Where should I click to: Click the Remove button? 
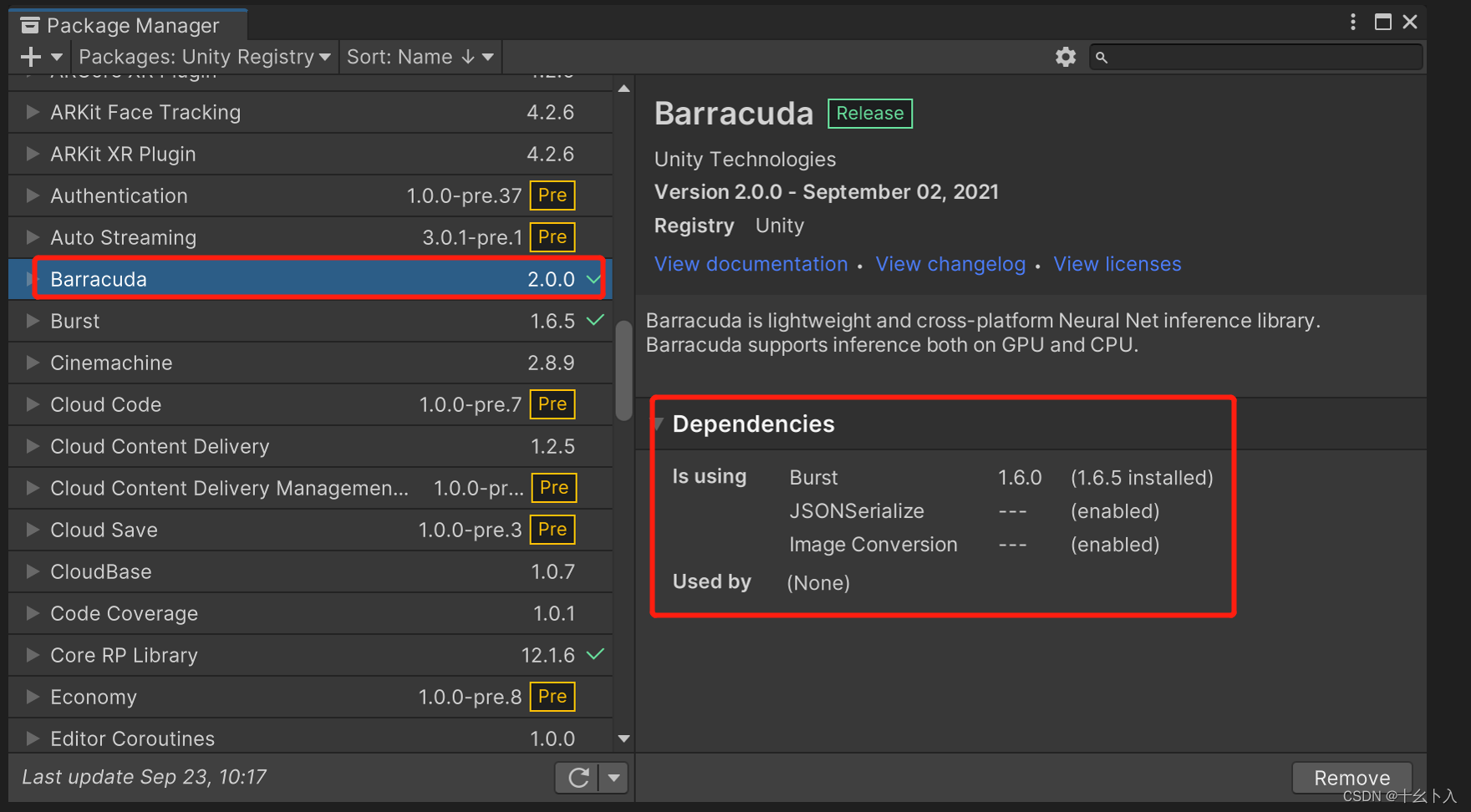(1352, 778)
